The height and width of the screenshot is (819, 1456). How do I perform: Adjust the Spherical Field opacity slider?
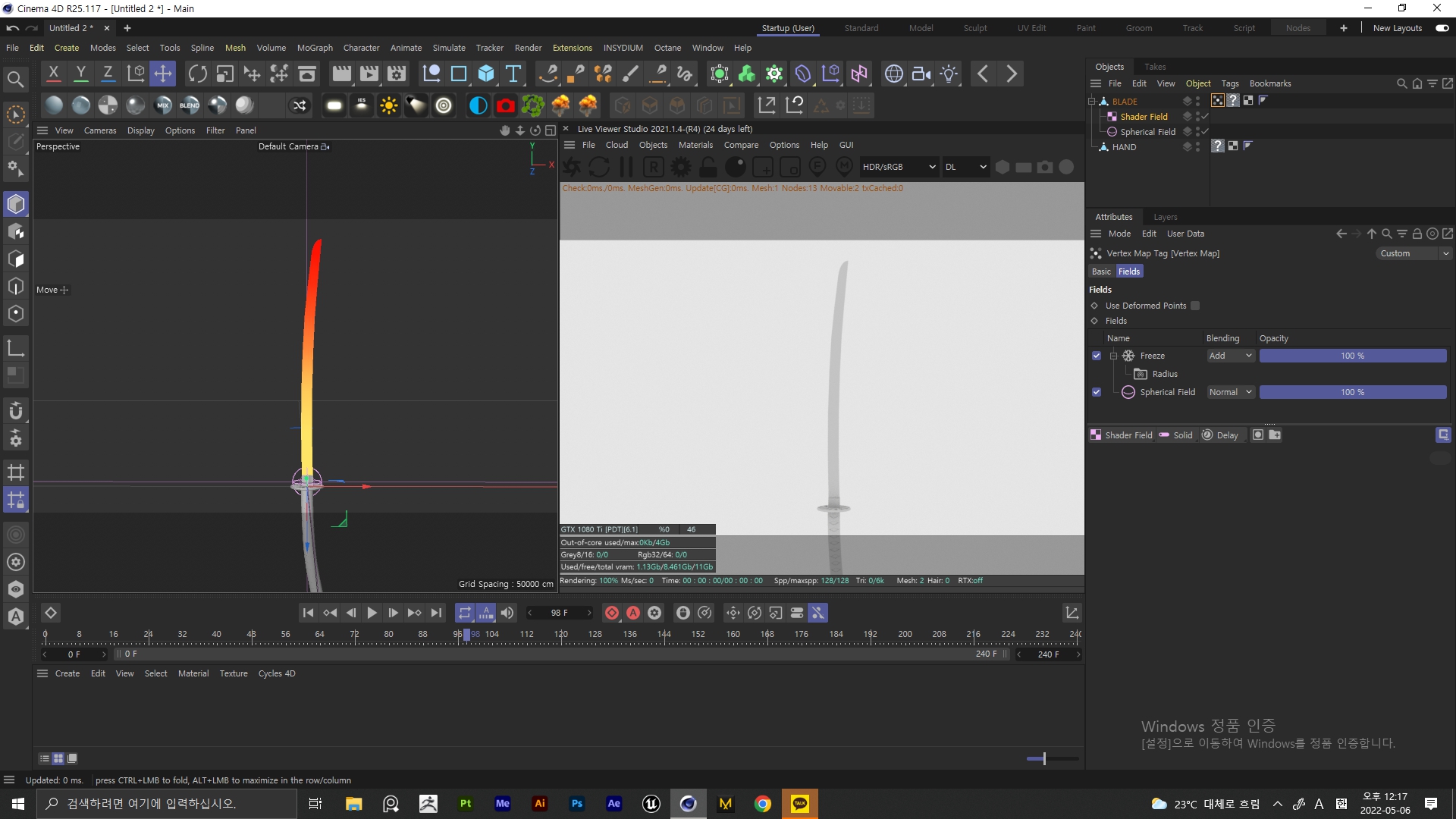1352,392
